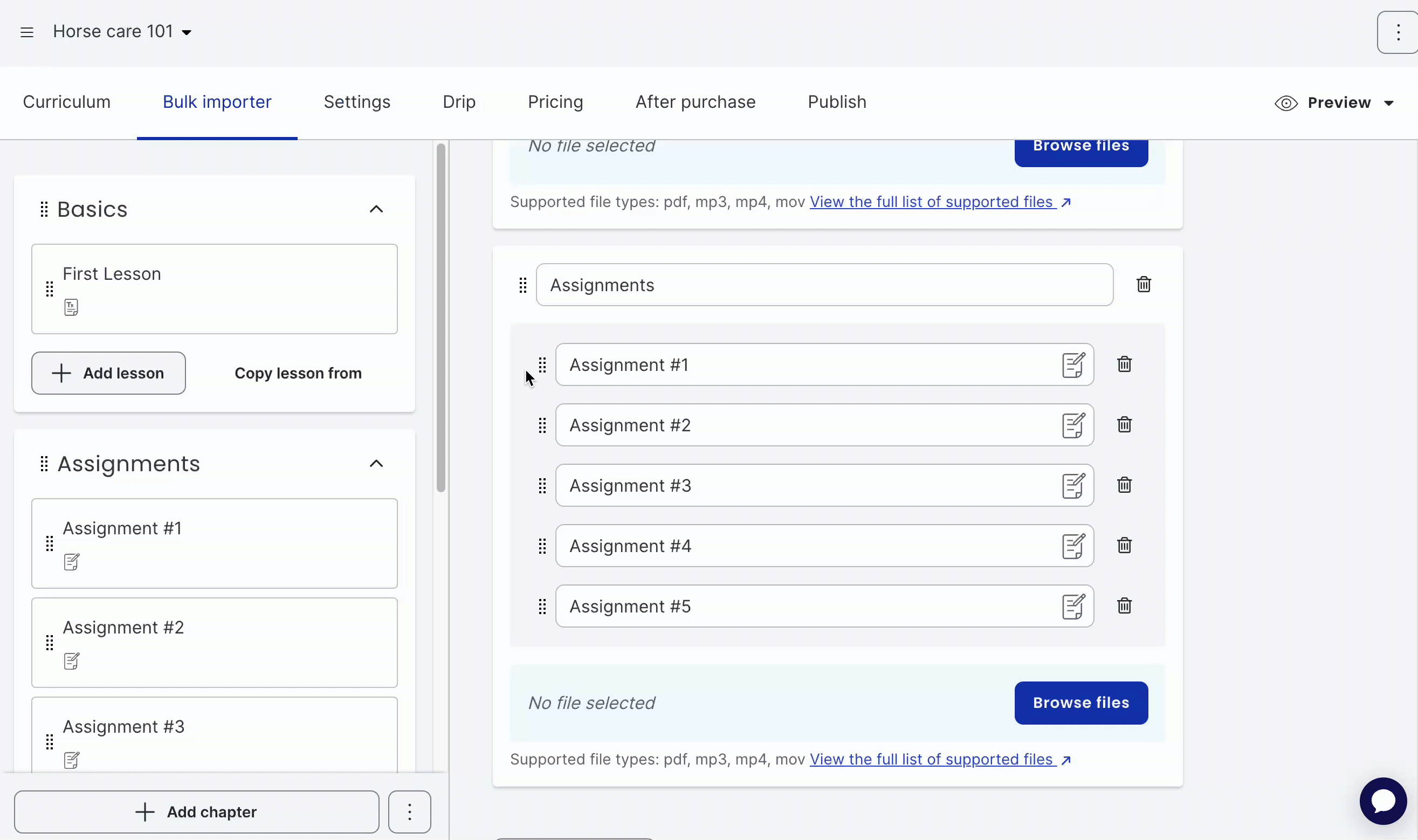Click sidebar Assignment #2 assignment type icon
1418x840 pixels.
tap(71, 660)
